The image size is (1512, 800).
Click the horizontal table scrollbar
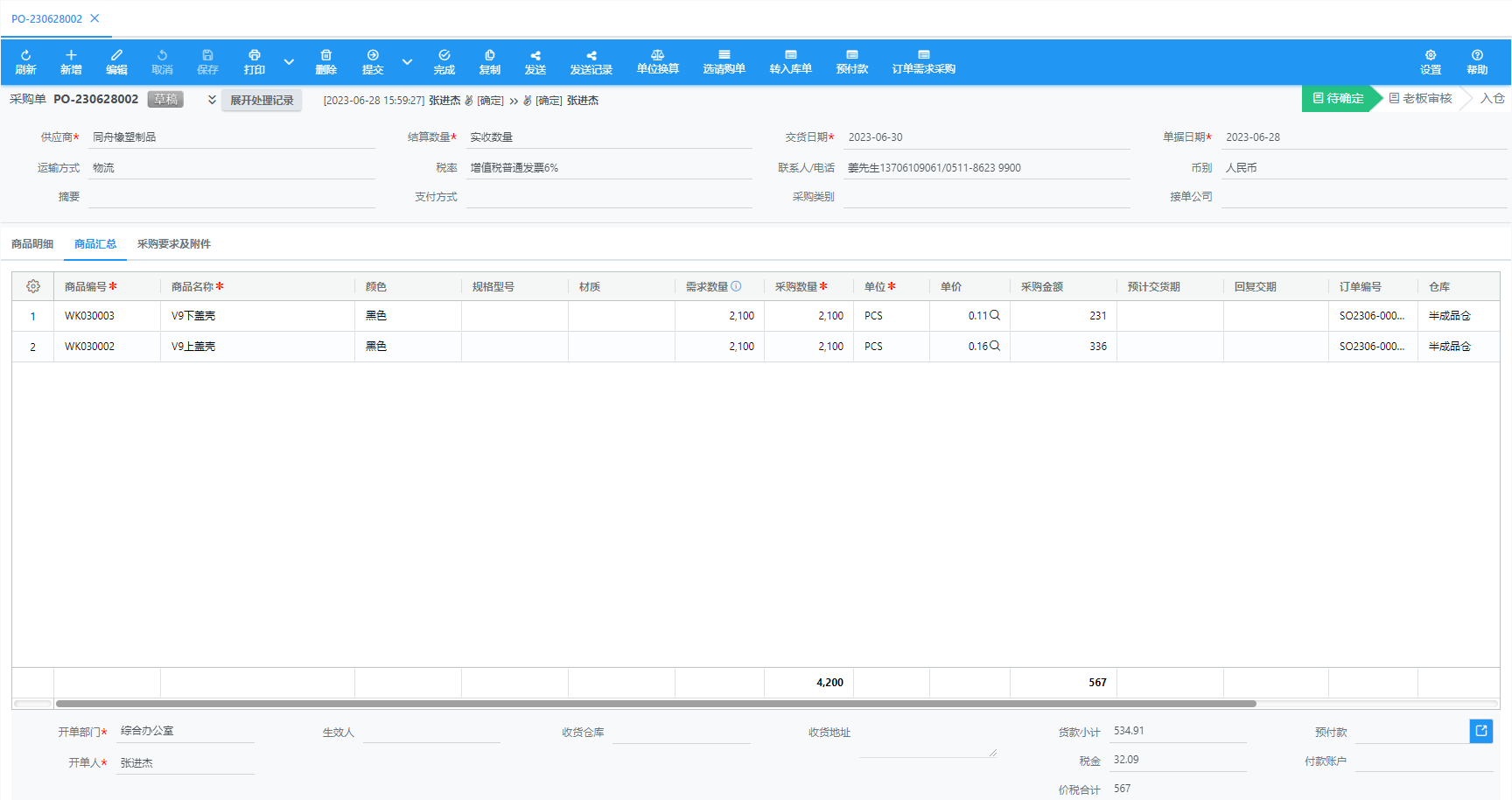[x=655, y=704]
